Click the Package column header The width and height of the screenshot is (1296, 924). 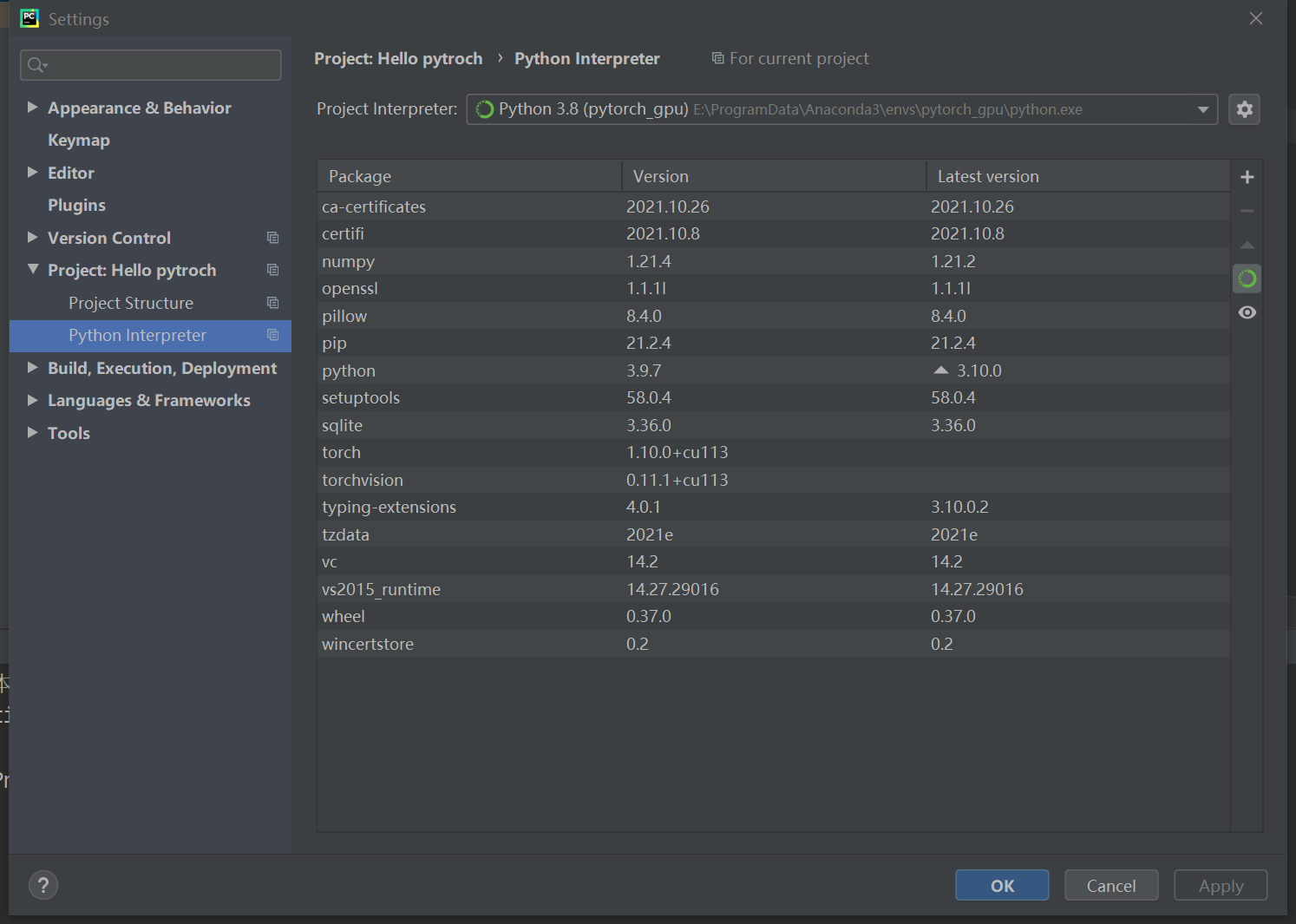pyautogui.click(x=469, y=176)
